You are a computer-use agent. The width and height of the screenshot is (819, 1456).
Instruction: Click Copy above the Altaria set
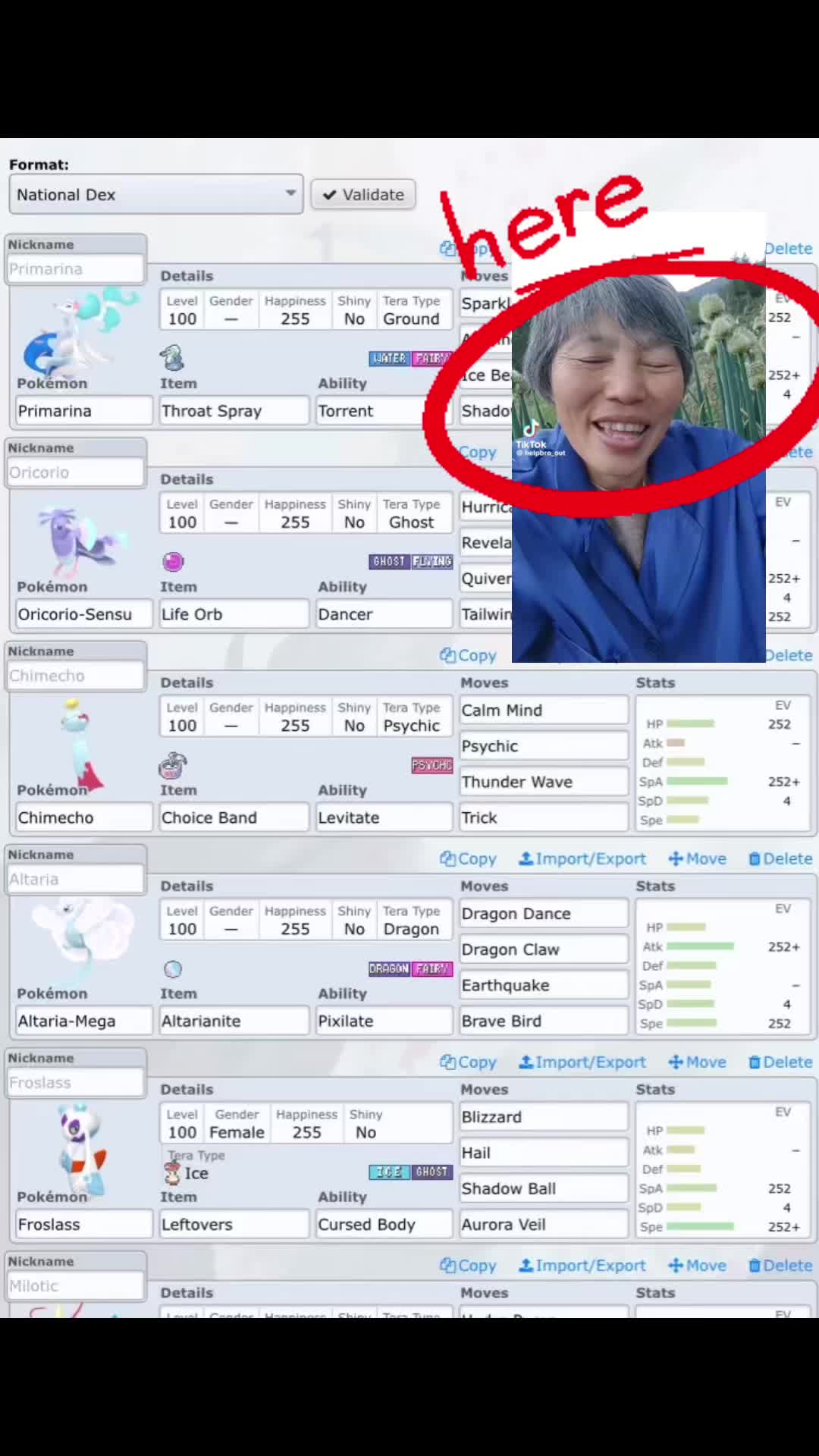click(x=468, y=858)
